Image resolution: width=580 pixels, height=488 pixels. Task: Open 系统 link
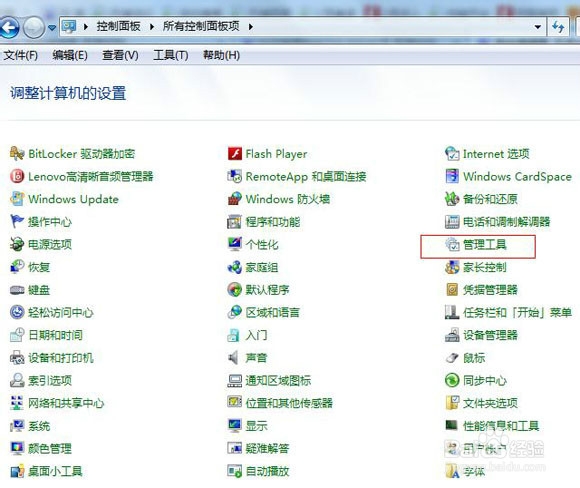(39, 425)
